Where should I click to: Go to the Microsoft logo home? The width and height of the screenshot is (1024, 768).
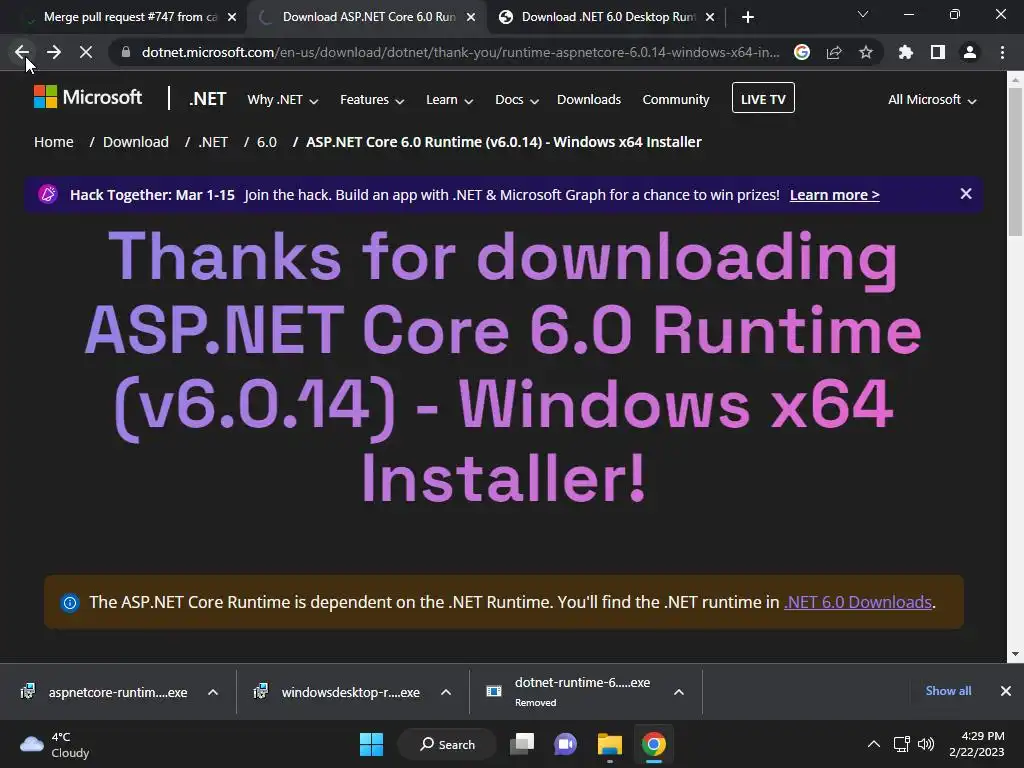point(88,98)
